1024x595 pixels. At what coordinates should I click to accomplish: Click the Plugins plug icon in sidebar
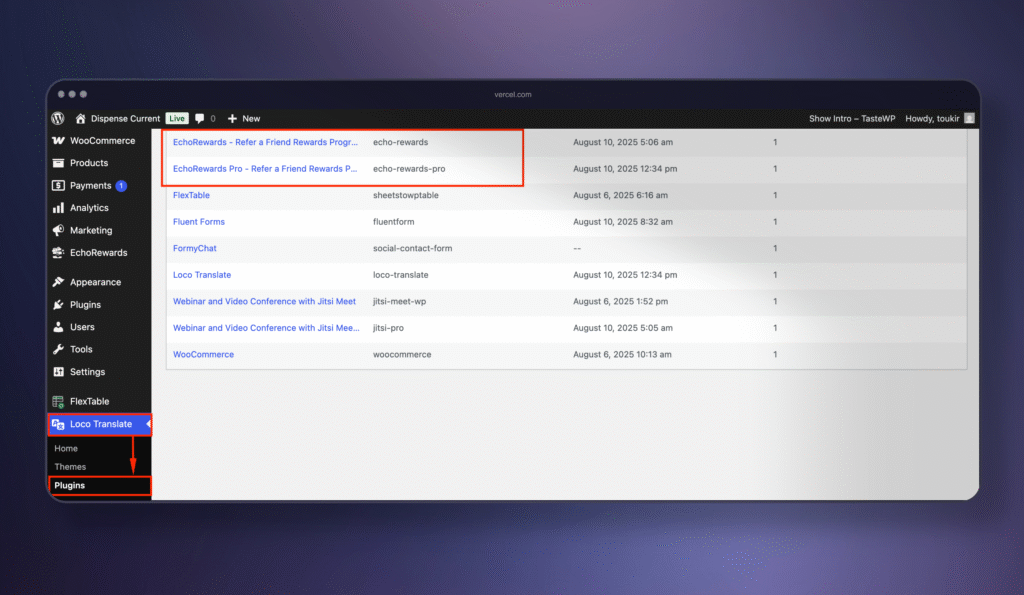[x=58, y=304]
